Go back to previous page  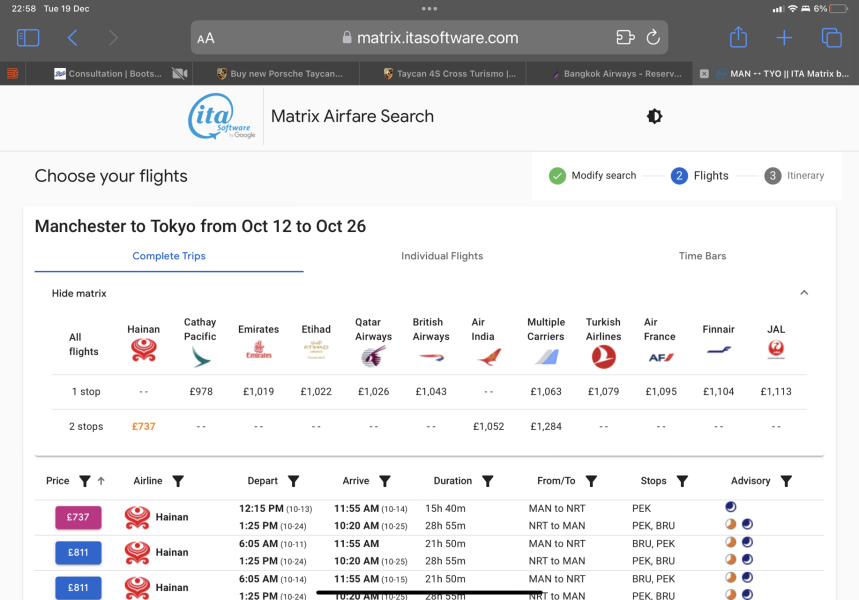[72, 38]
